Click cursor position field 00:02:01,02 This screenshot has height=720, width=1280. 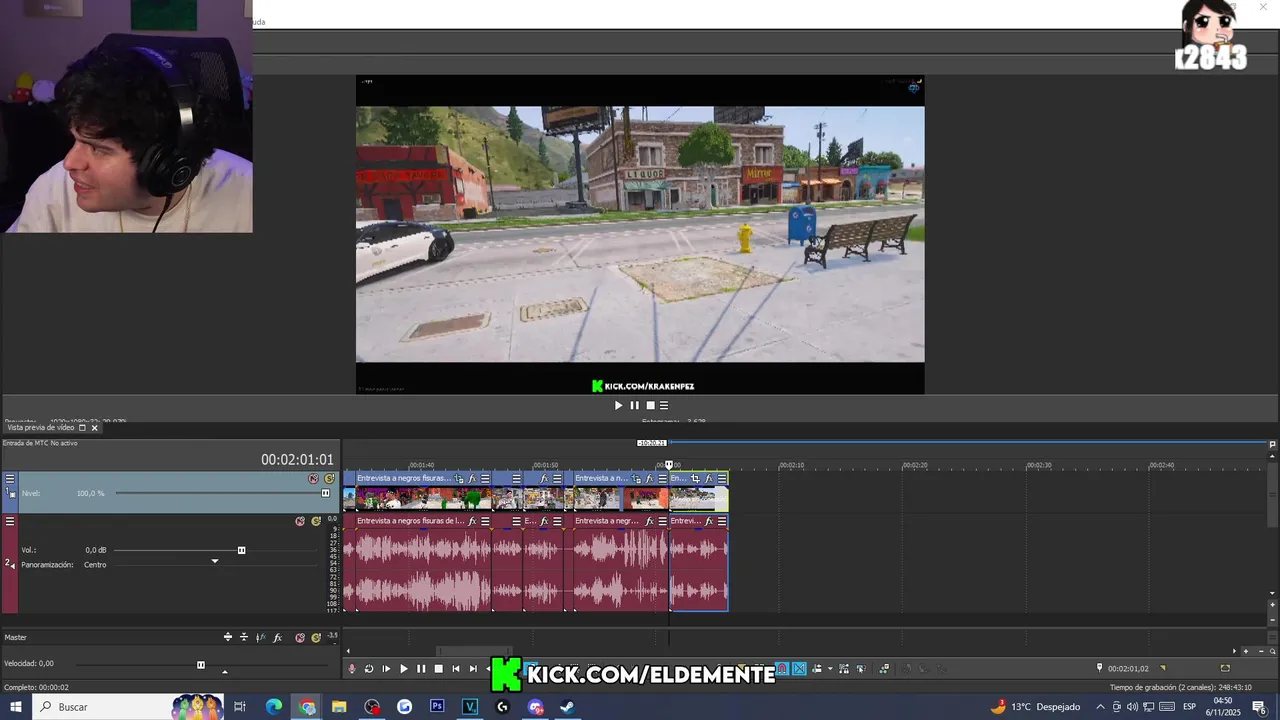[1128, 668]
